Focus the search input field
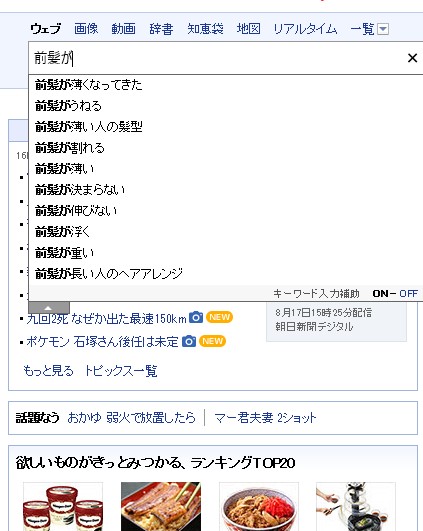Image resolution: width=423 pixels, height=531 pixels. [218, 58]
